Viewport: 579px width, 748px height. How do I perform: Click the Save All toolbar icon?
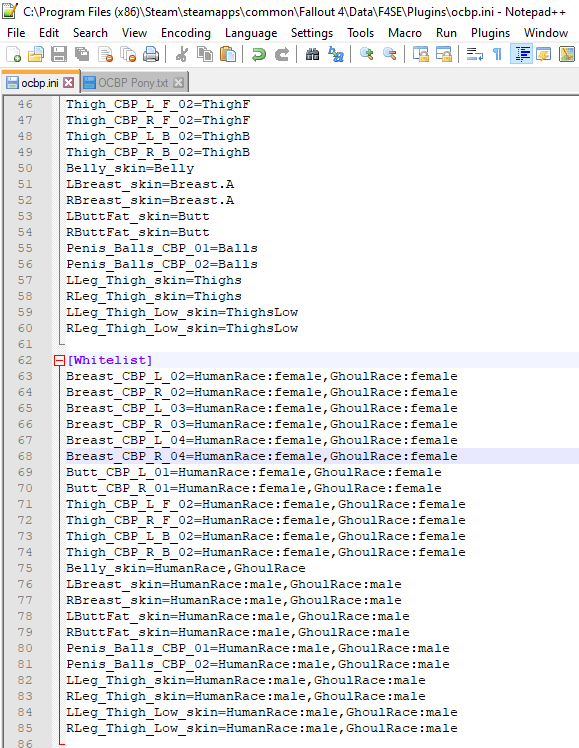[x=82, y=54]
